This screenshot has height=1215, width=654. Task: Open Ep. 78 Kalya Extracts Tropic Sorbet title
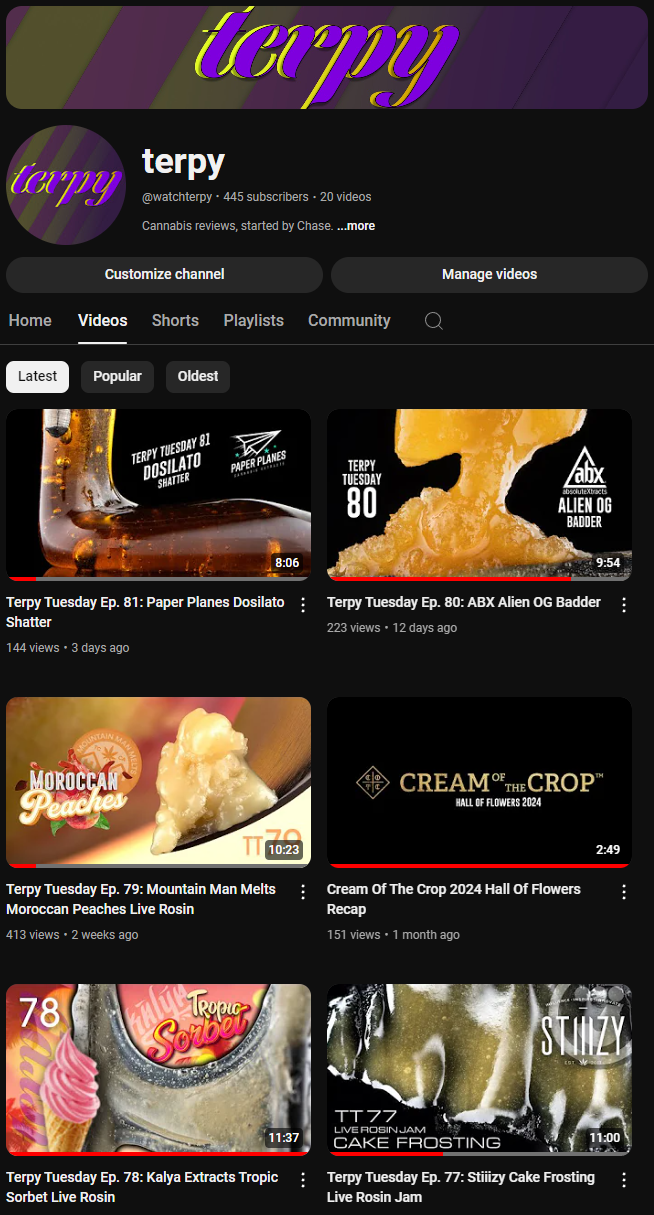tap(143, 1187)
